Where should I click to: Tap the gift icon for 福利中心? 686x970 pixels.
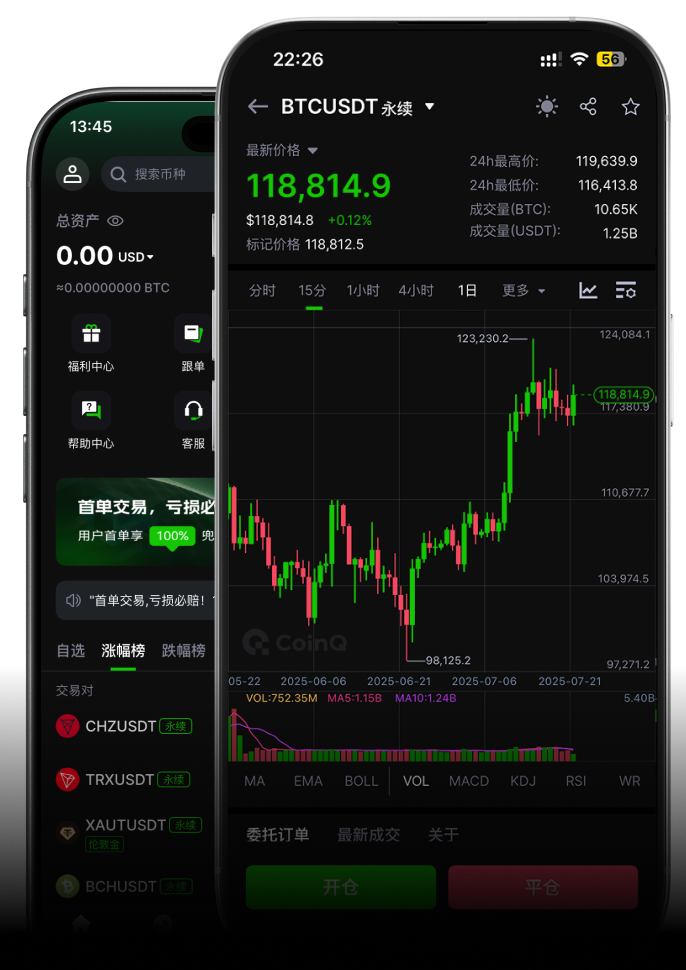91,334
